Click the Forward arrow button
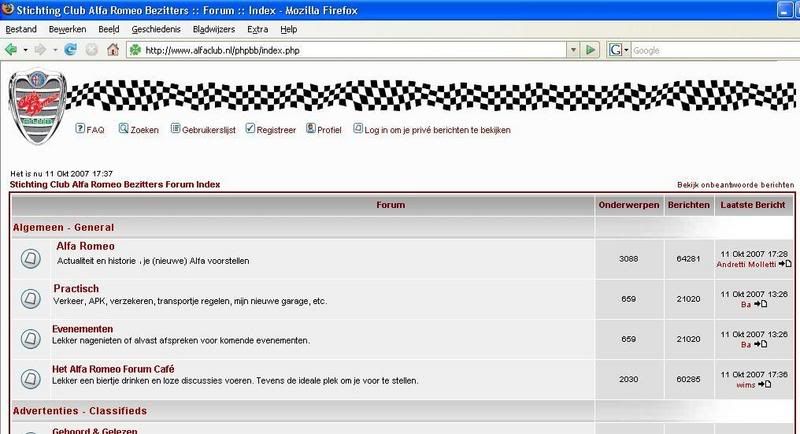This screenshot has height=434, width=800. [x=40, y=50]
